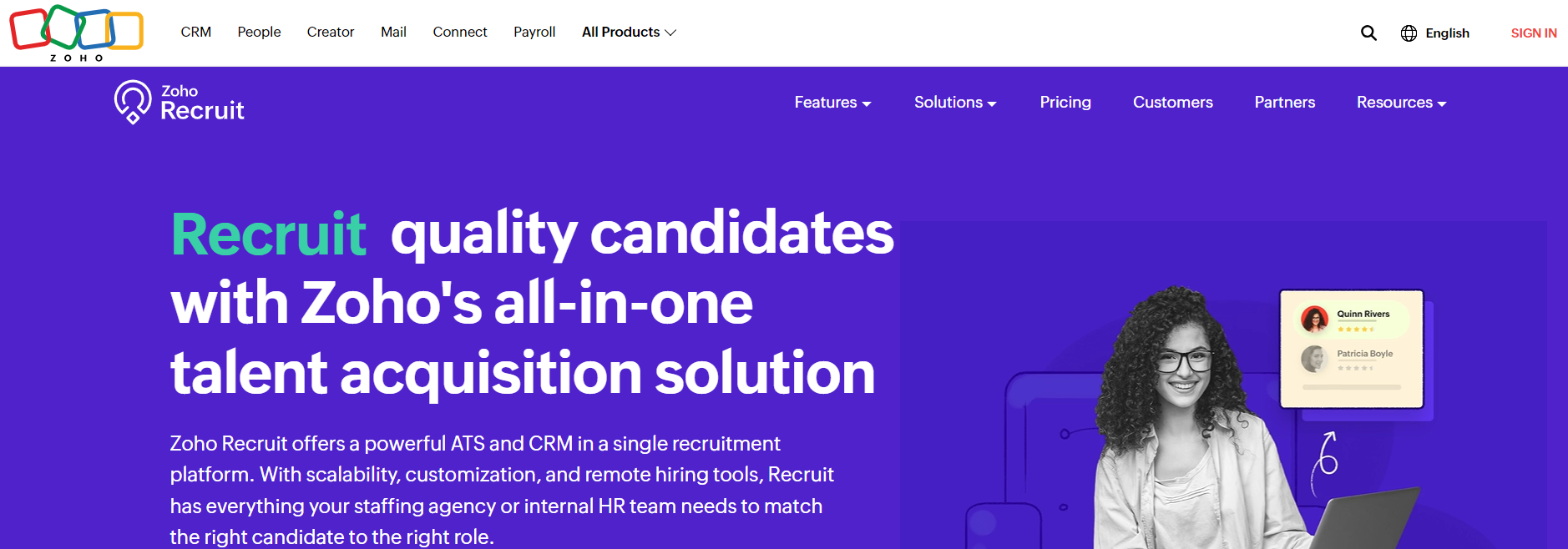This screenshot has width=1568, height=549.
Task: Click the SIGN IN link
Action: click(x=1533, y=33)
